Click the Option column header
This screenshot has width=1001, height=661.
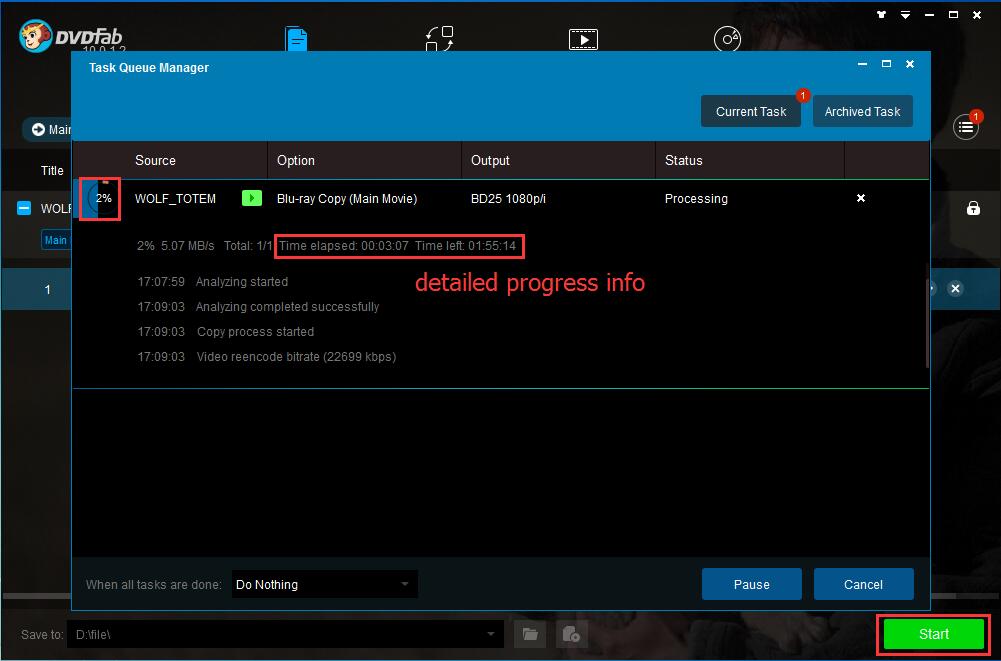tap(296, 160)
